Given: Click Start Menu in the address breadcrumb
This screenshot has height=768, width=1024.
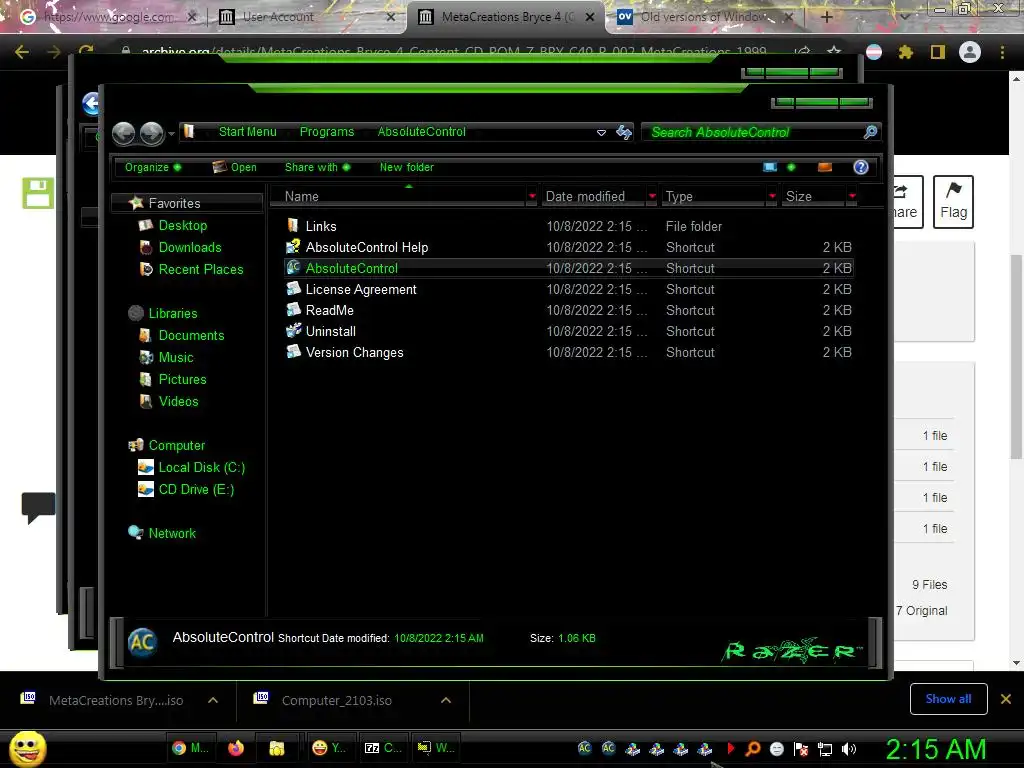Looking at the screenshot, I should [248, 132].
